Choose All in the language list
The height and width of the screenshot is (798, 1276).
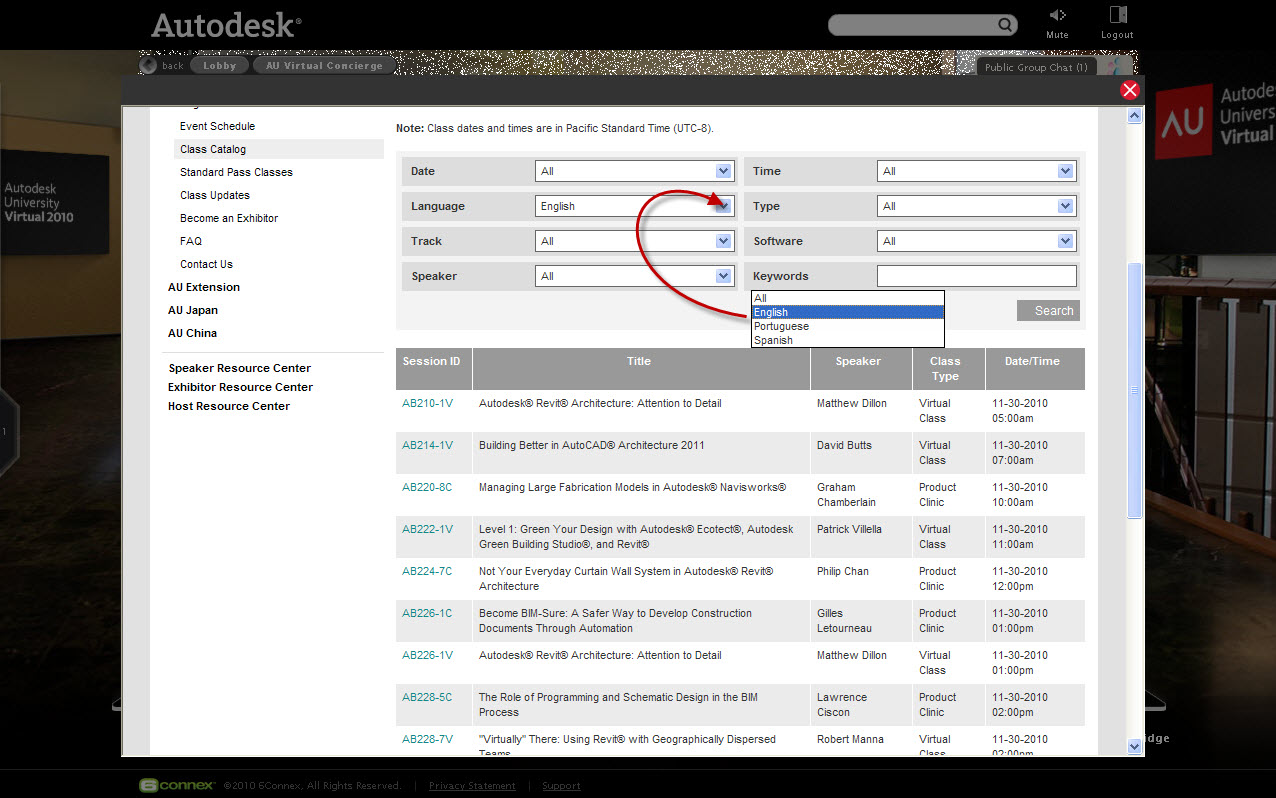click(848, 298)
